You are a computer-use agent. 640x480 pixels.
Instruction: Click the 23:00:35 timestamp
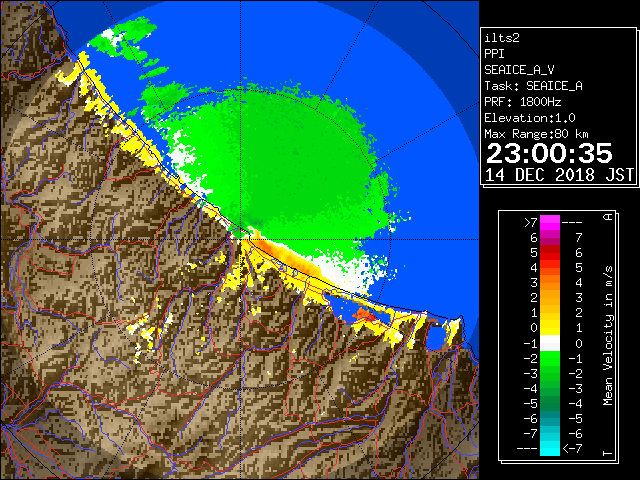(x=549, y=153)
